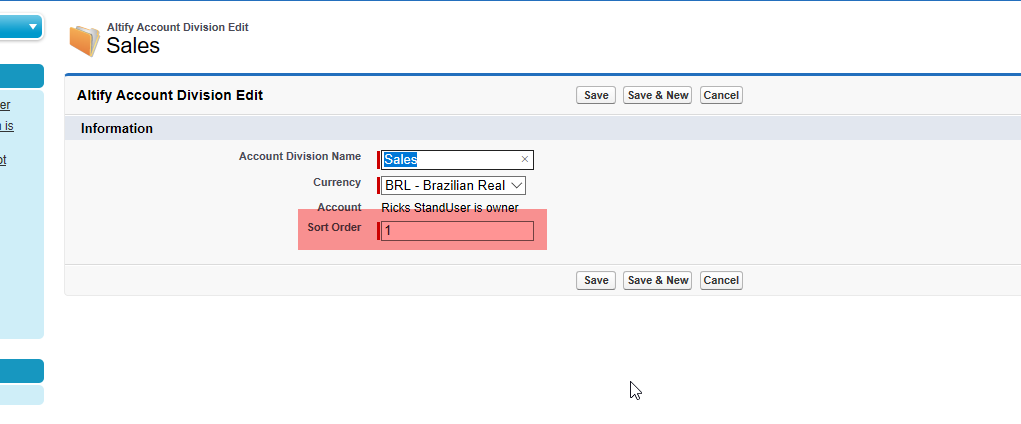Click the top Save & New button
Viewport: 1021px width, 424px height.
click(657, 95)
